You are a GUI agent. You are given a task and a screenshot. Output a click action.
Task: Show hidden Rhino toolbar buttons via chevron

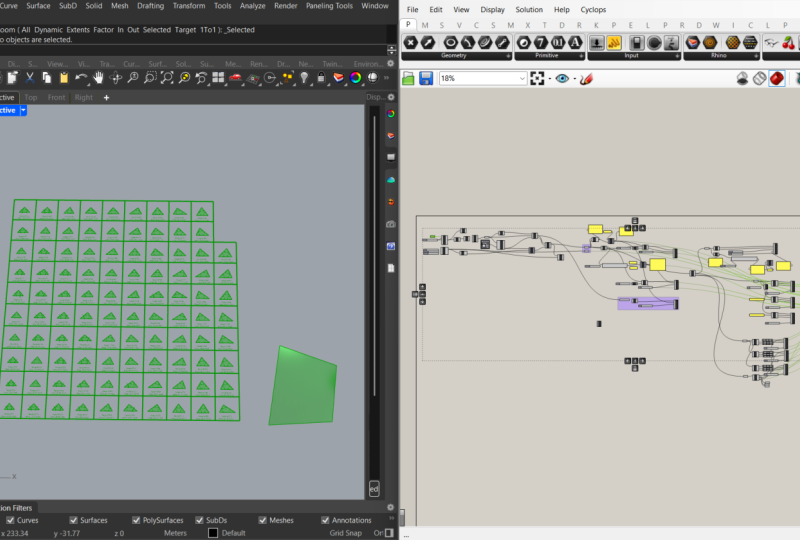pyautogui.click(x=386, y=78)
